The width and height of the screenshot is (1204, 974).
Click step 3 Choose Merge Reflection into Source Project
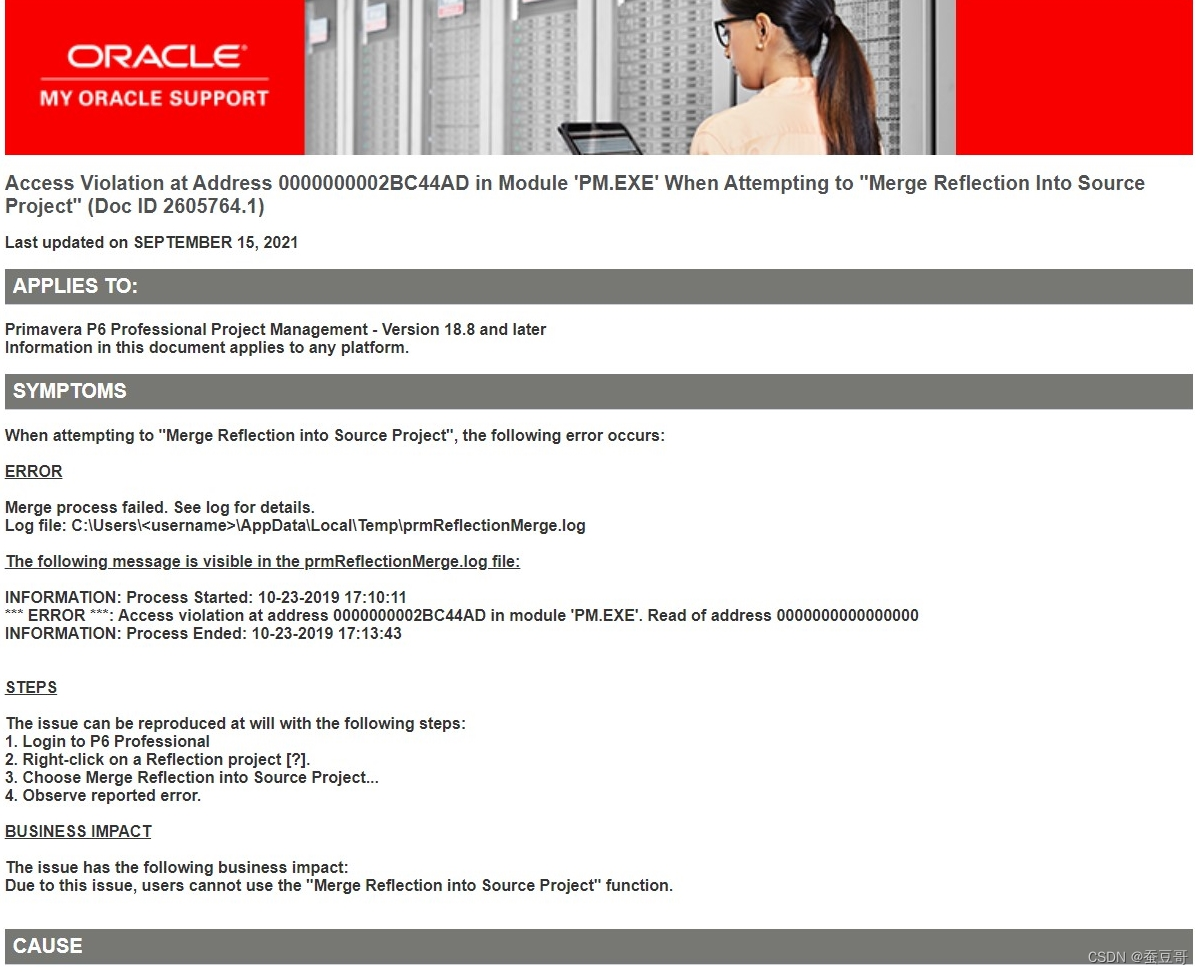[192, 778]
